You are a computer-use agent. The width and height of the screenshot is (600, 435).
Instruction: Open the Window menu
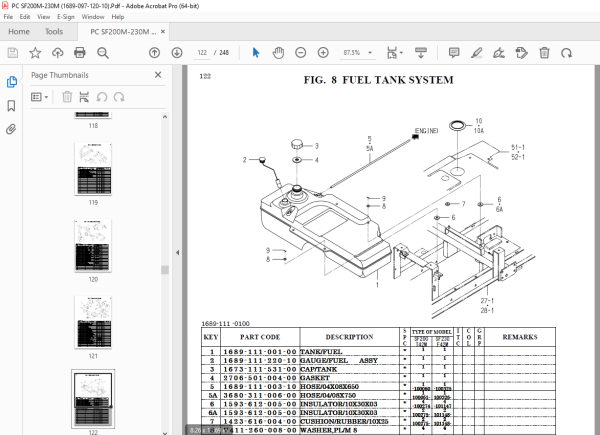[93, 17]
